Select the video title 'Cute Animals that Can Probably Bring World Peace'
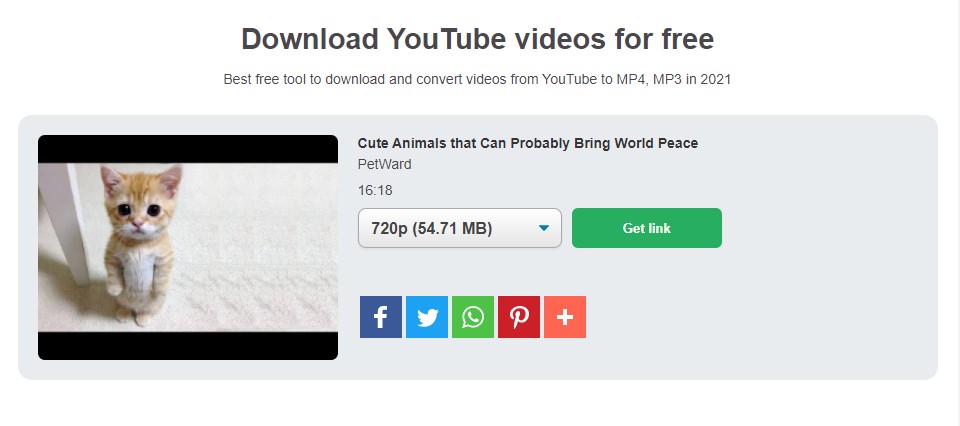This screenshot has height=426, width=960. pyautogui.click(x=528, y=143)
